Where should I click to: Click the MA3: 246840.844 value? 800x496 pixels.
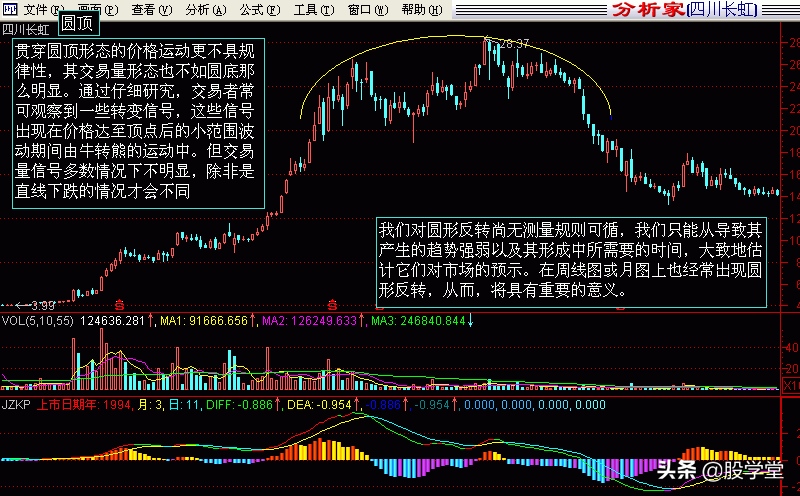click(418, 321)
